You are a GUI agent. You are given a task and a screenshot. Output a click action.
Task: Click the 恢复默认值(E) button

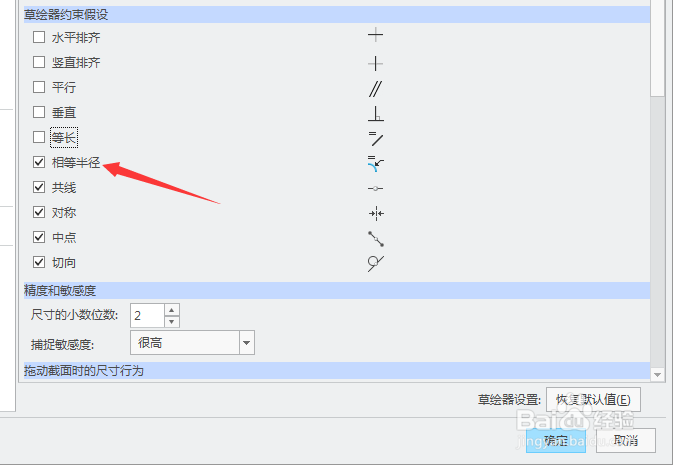coord(593,400)
